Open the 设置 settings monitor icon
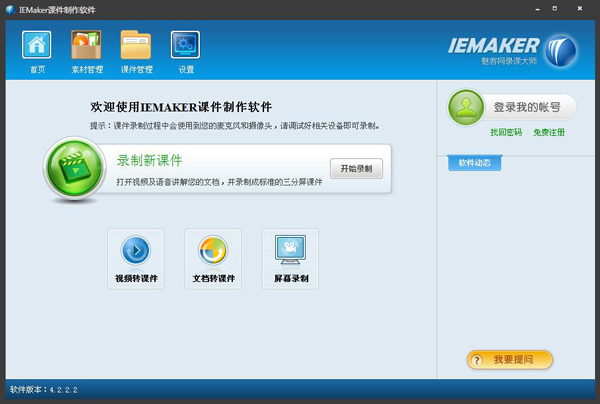The image size is (600, 404). pyautogui.click(x=186, y=45)
